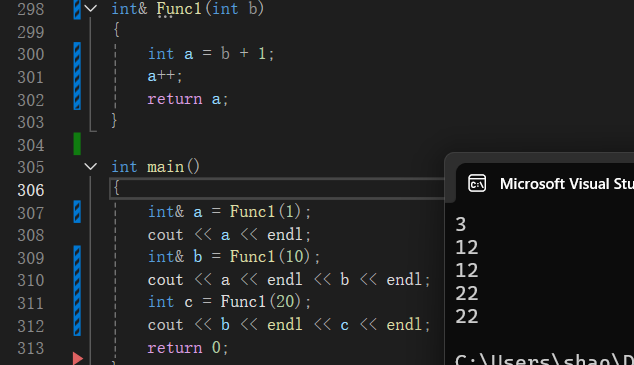634x365 pixels.
Task: Click 'cout << a << endl;' on line 308
Action: [229, 234]
